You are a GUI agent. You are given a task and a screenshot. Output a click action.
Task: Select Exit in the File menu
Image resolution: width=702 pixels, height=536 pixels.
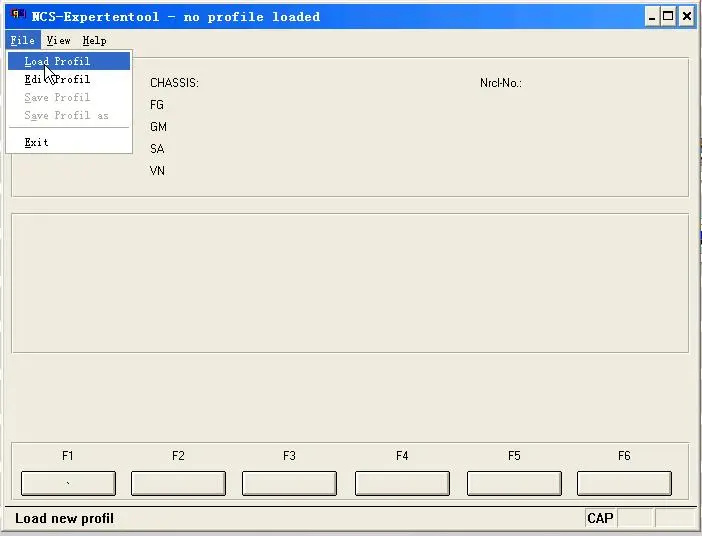tap(69, 142)
